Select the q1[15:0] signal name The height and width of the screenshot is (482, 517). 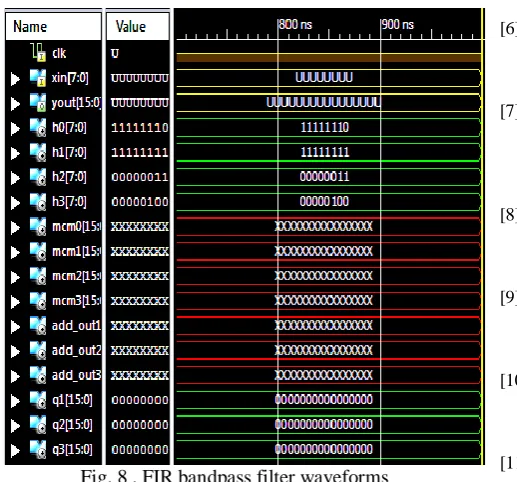click(72, 400)
